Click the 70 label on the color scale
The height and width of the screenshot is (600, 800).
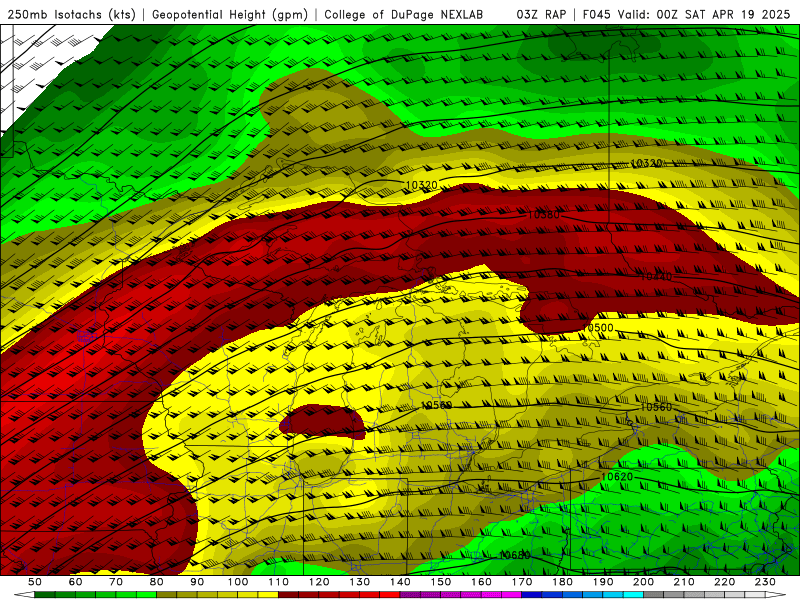116,582
